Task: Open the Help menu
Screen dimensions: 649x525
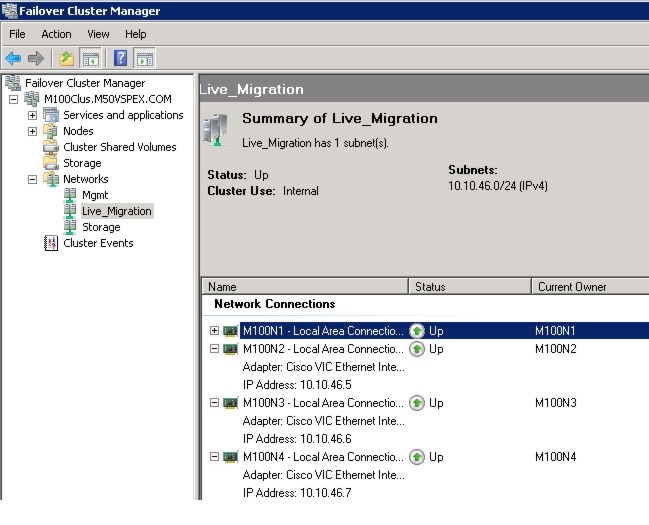Action: coord(136,34)
